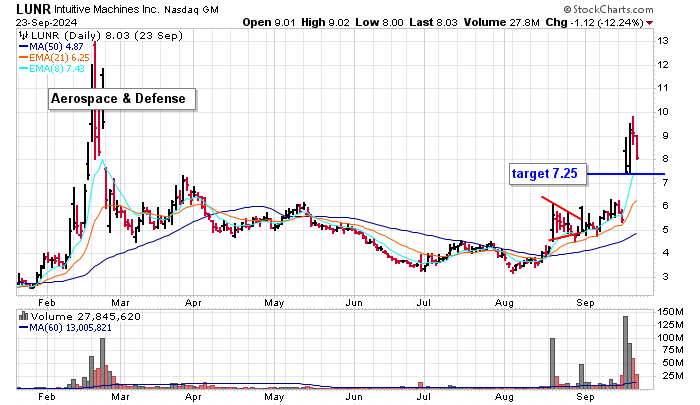The height and width of the screenshot is (405, 700).
Task: Click the Sep label under price chart
Action: [585, 303]
